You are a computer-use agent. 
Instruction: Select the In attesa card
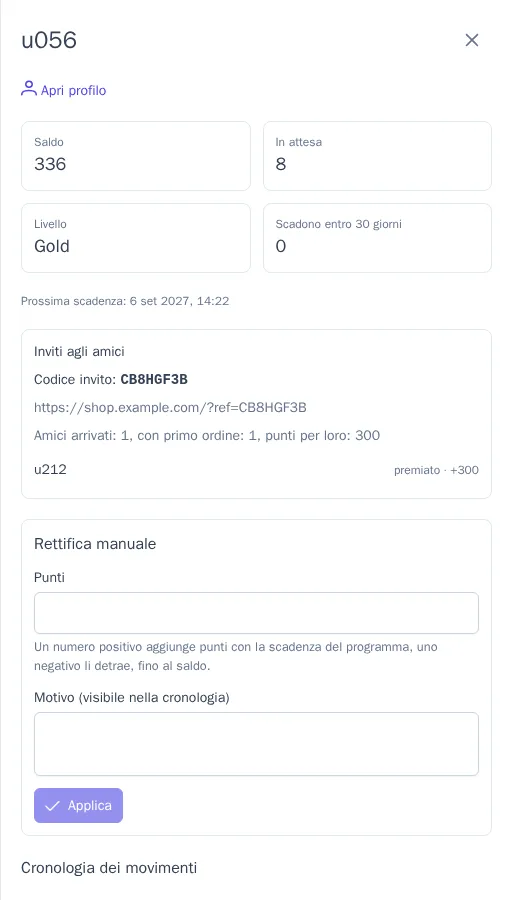pyautogui.click(x=377, y=156)
